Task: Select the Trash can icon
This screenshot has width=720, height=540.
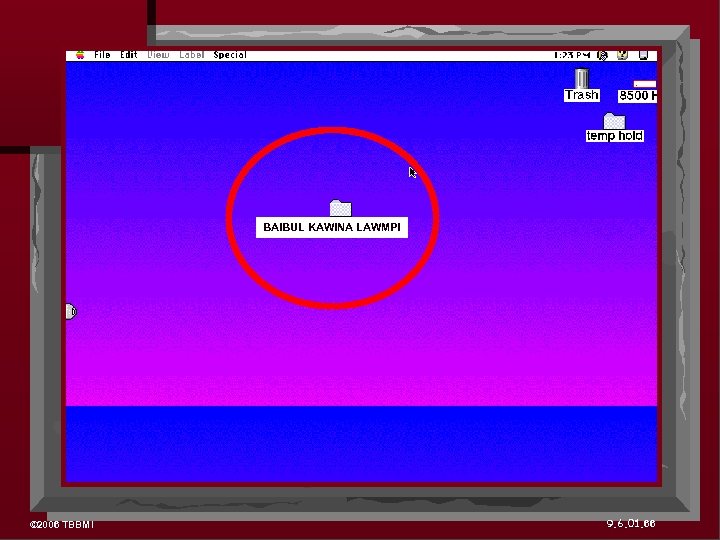Action: 581,78
